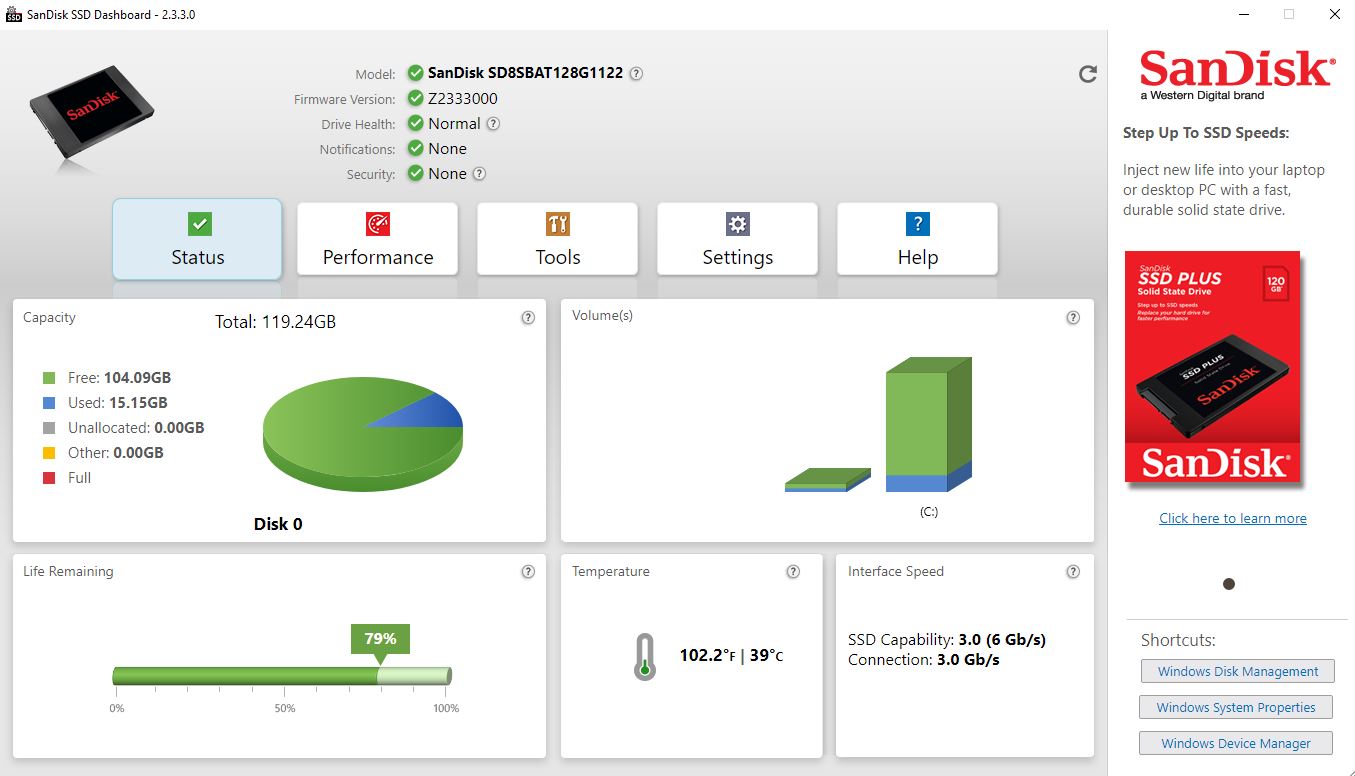
Task: Open help for the Interface Speed panel
Action: (x=1073, y=572)
